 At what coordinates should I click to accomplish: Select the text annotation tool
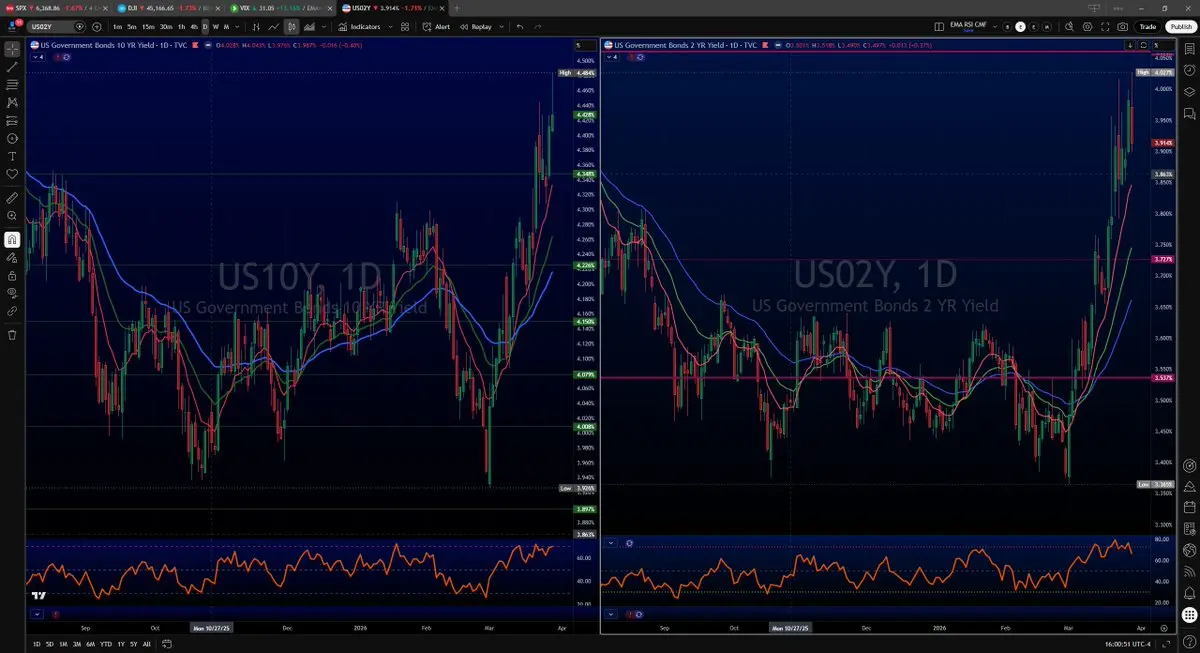point(12,156)
